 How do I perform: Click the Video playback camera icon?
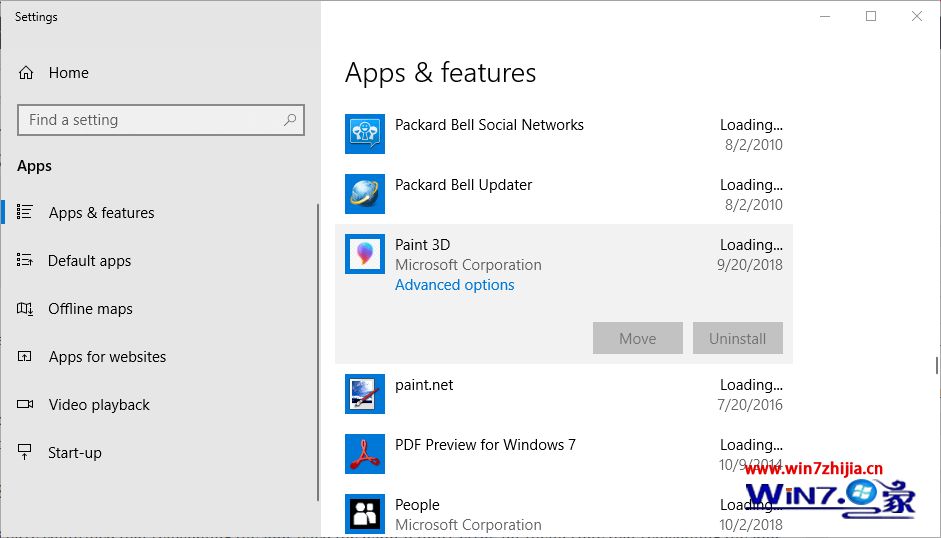25,404
